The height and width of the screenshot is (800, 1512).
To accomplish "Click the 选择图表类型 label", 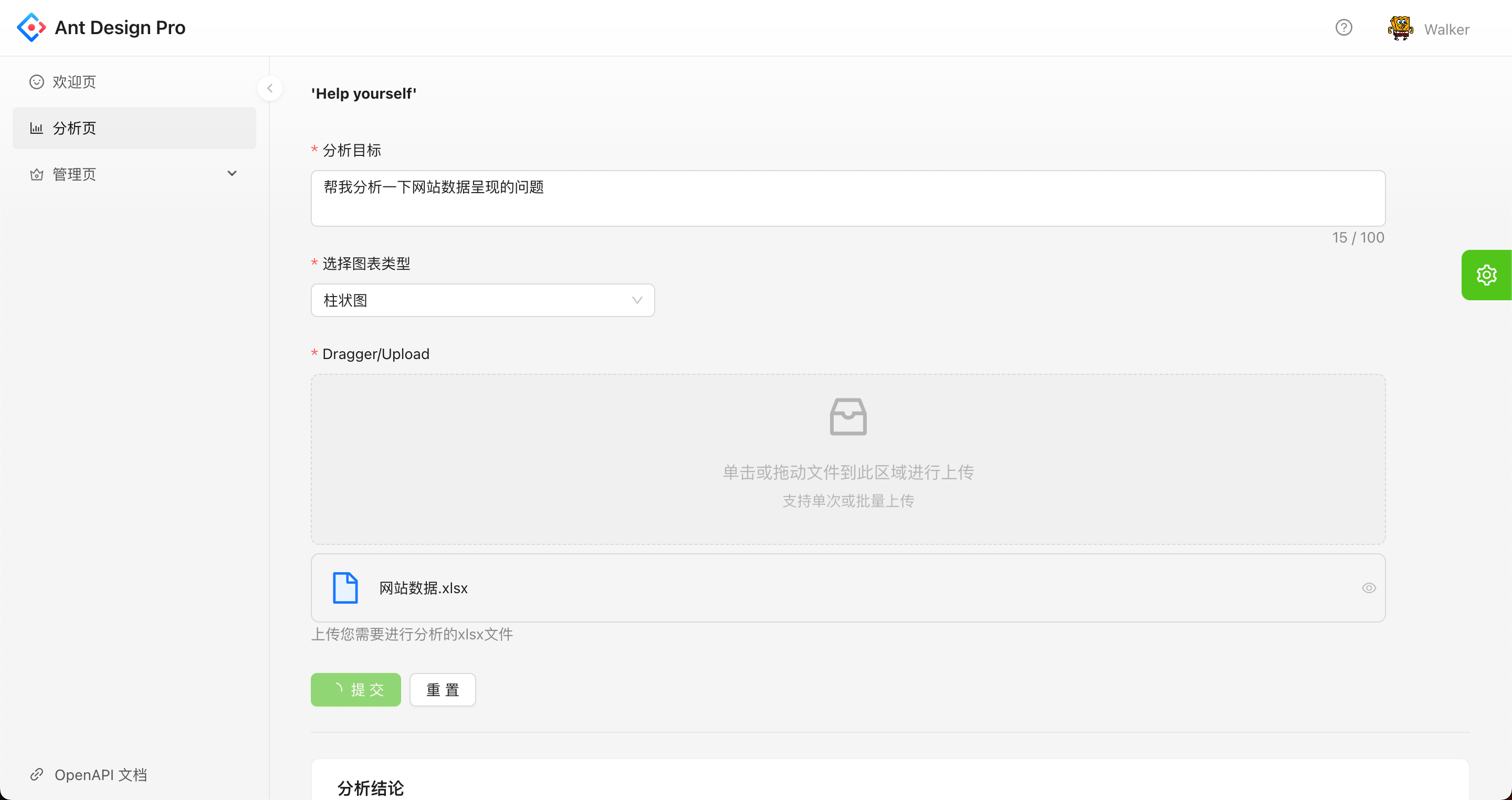I will [366, 264].
